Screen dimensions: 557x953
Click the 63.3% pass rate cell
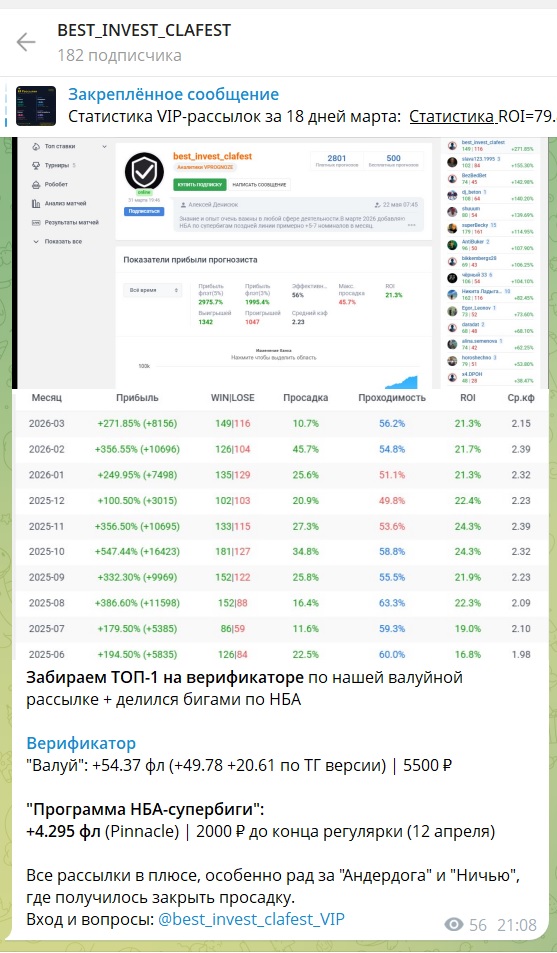(392, 603)
